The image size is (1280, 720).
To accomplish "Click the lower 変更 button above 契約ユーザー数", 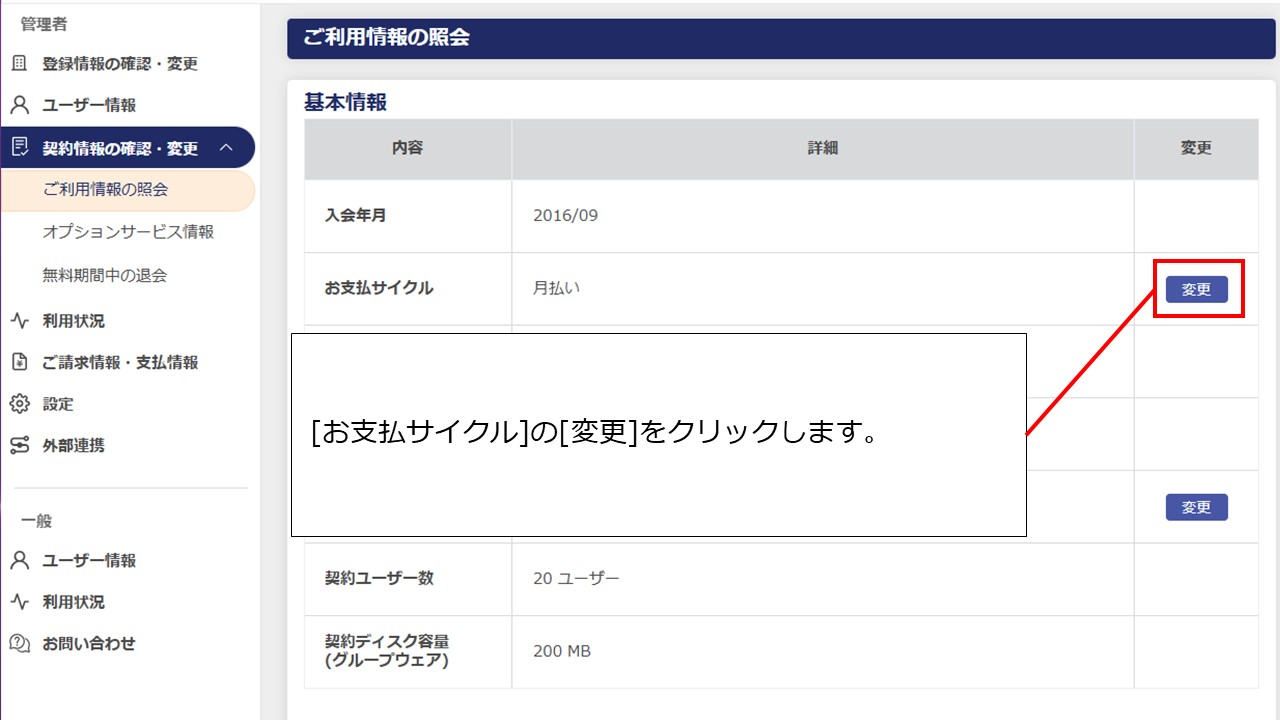I will [x=1196, y=507].
